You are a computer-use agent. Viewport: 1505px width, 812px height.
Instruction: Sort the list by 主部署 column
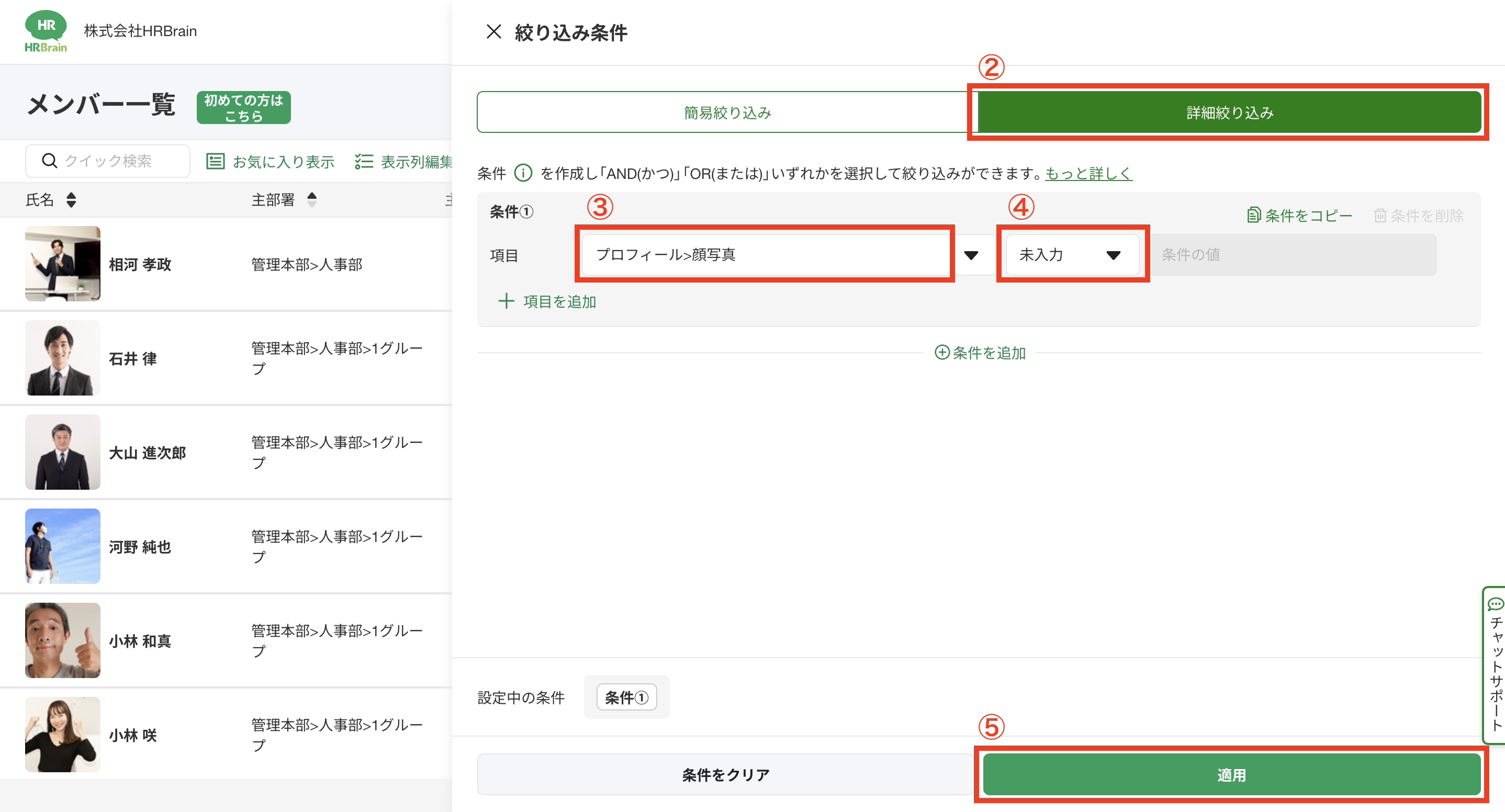point(312,200)
